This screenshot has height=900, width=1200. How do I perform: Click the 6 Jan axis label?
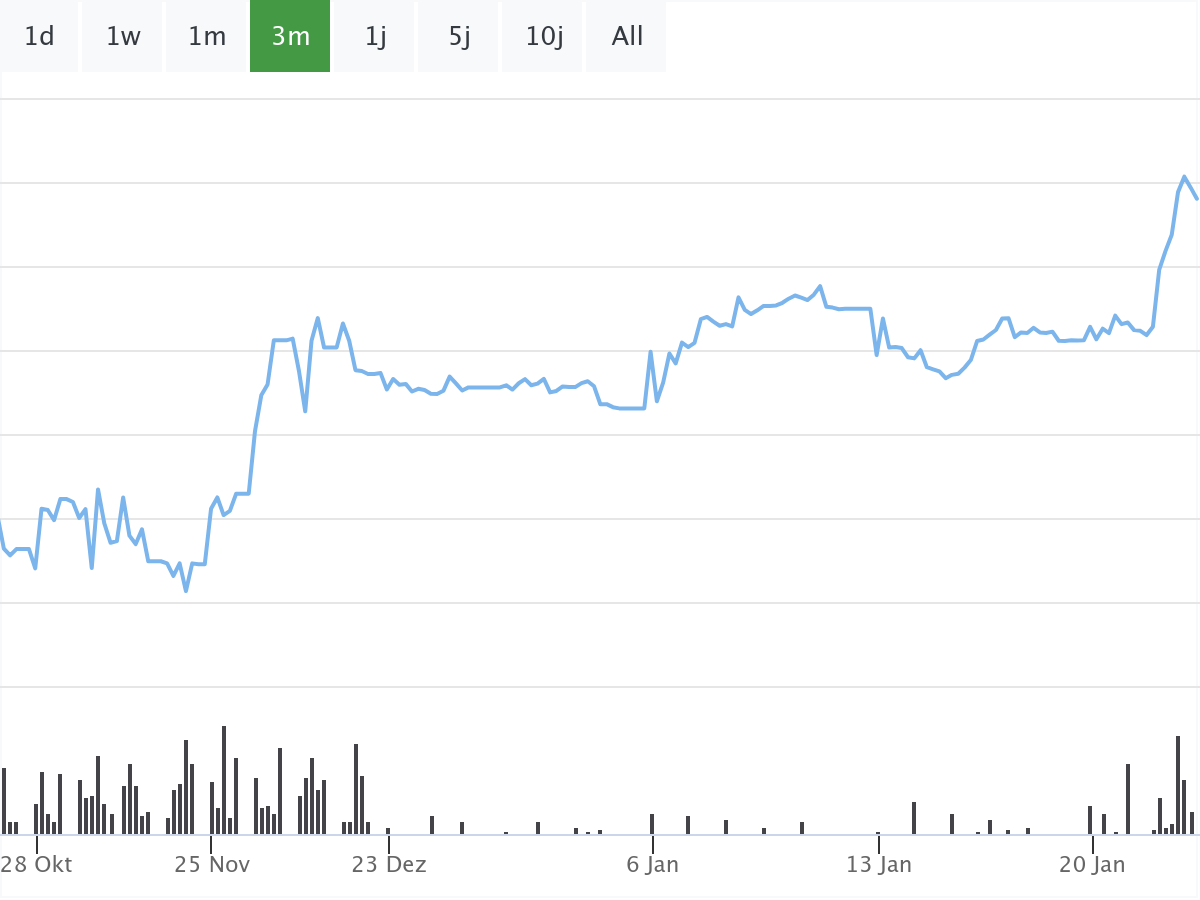pyautogui.click(x=653, y=864)
